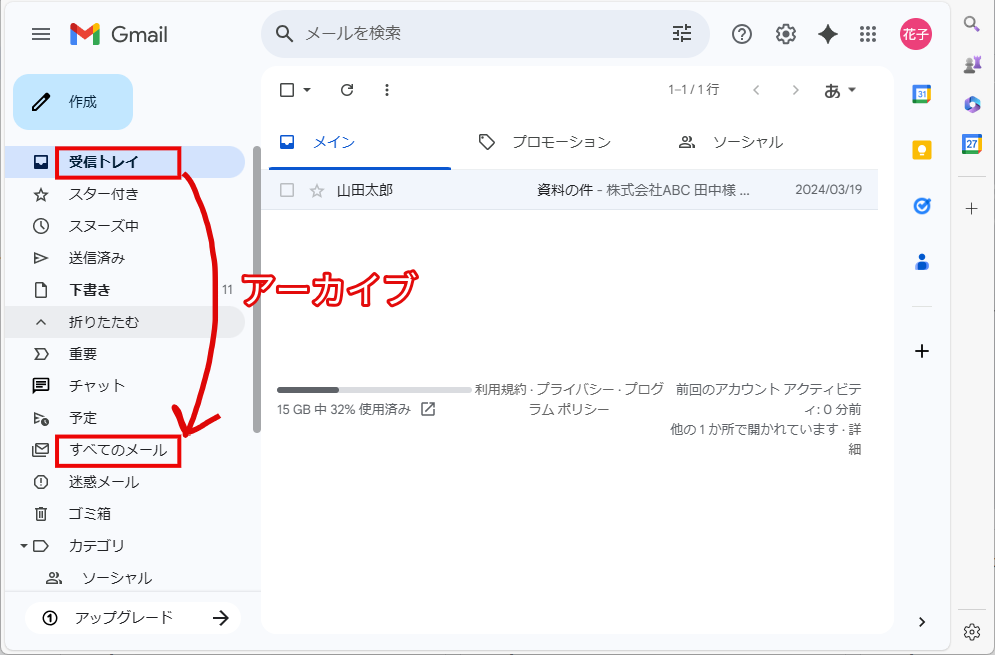995x655 pixels.
Task: Check the select-all checkbox in the toolbar
Action: point(286,89)
